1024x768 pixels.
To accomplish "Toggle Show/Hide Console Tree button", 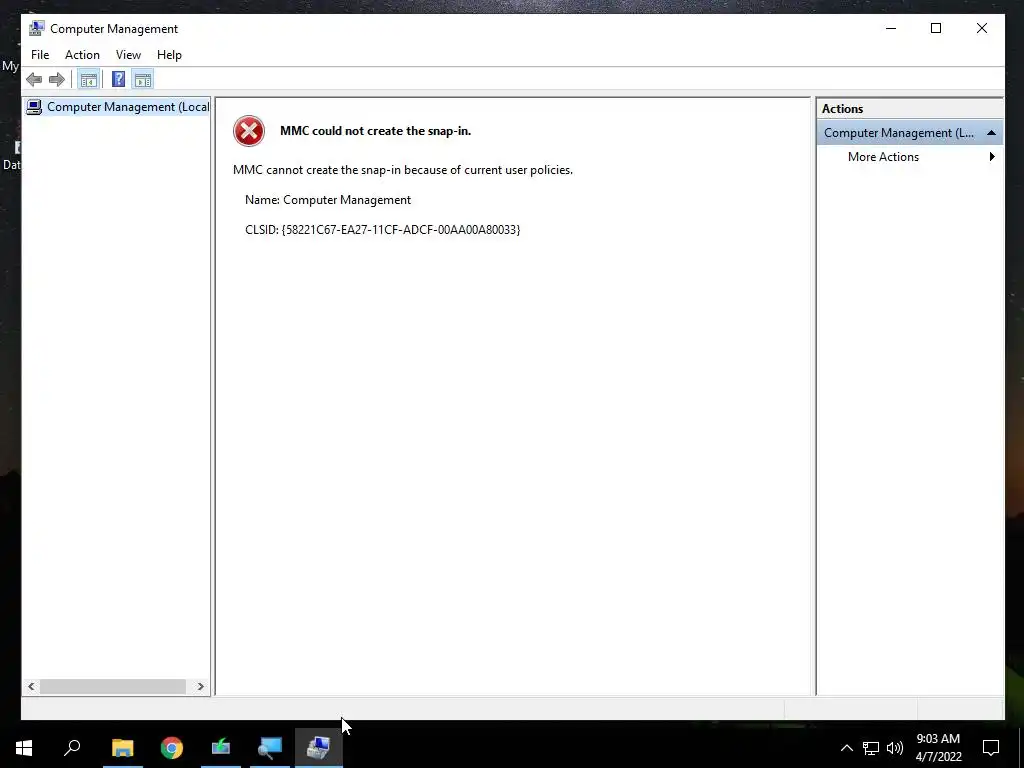I will coord(88,80).
